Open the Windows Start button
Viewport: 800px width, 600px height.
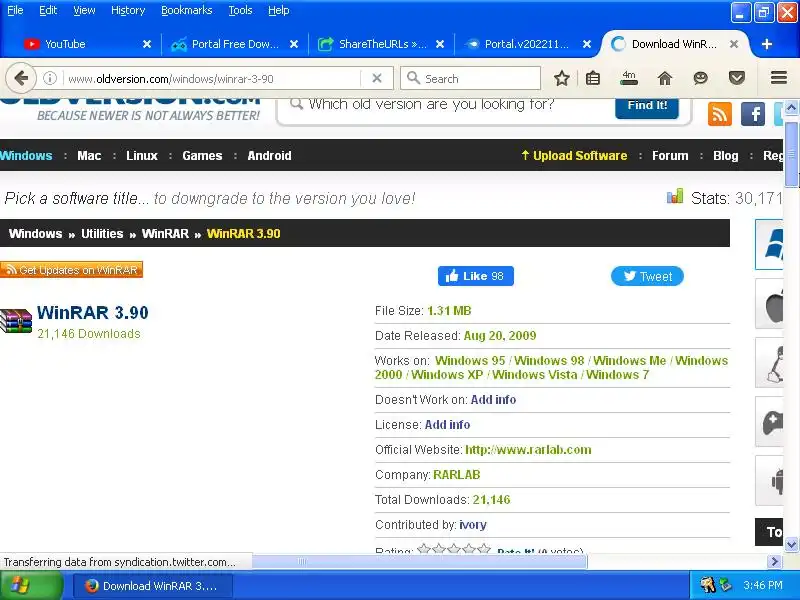(32, 586)
